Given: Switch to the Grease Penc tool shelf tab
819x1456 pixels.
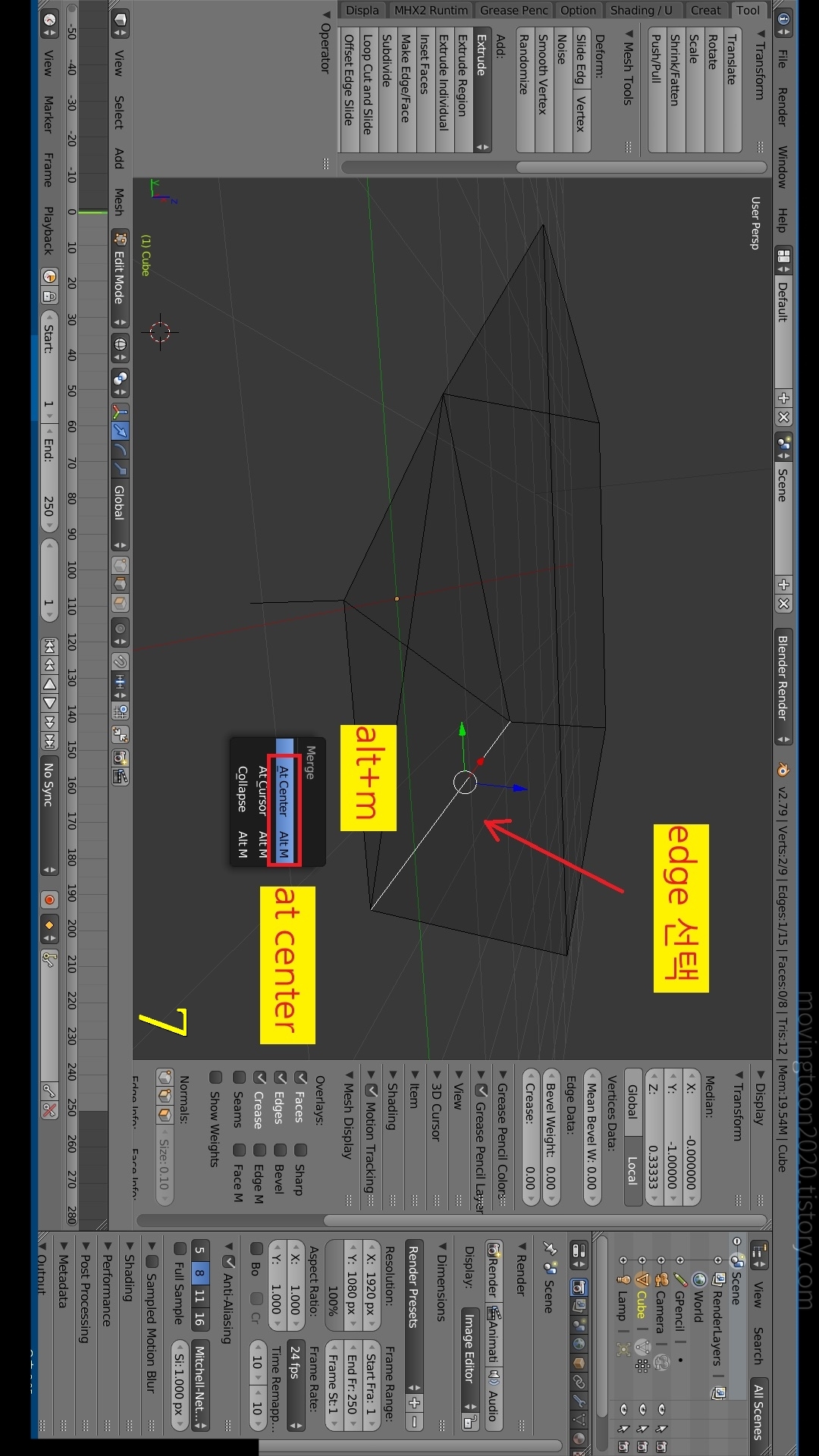Looking at the screenshot, I should (x=513, y=10).
